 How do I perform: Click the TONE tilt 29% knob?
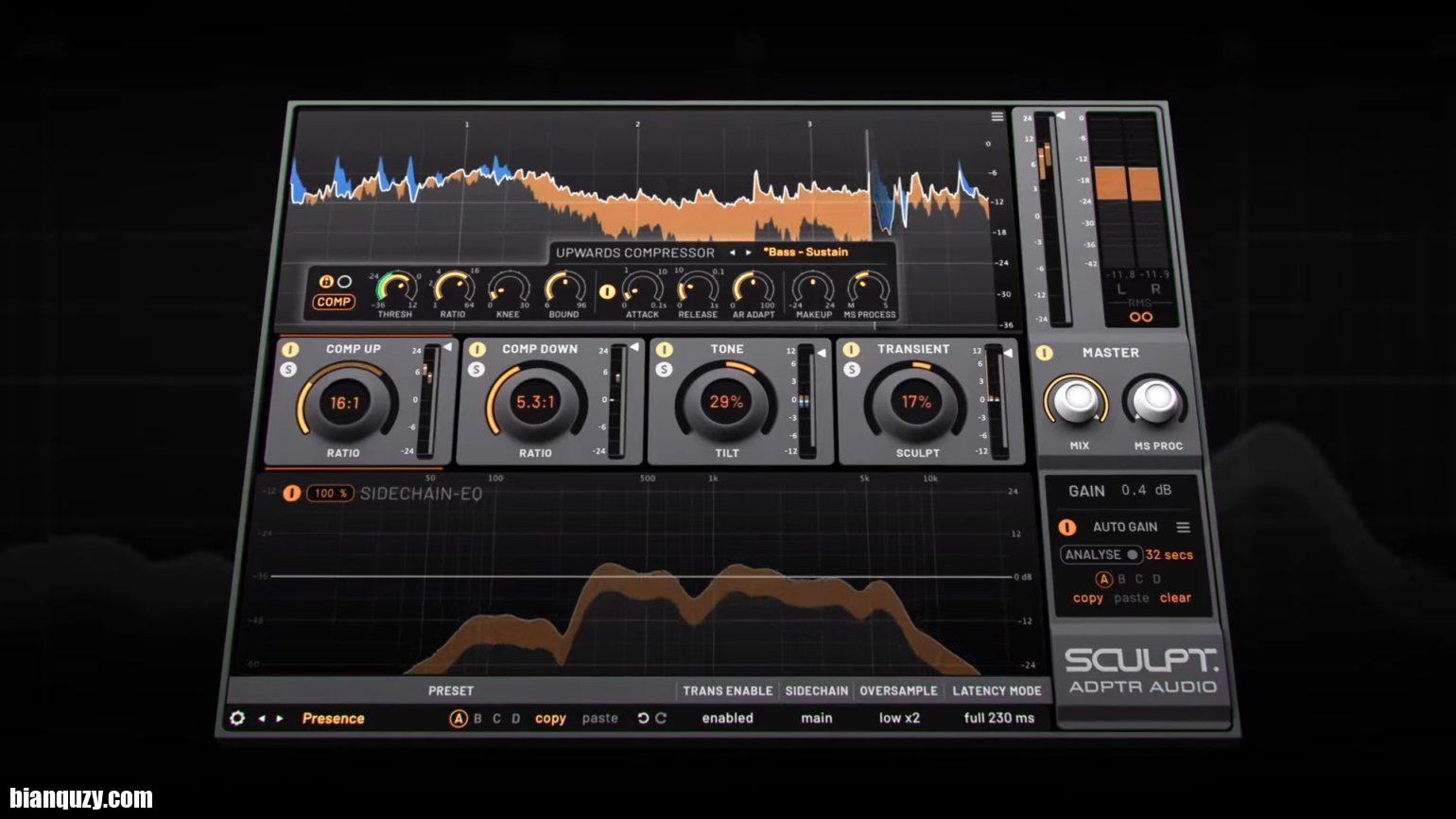[x=726, y=403]
